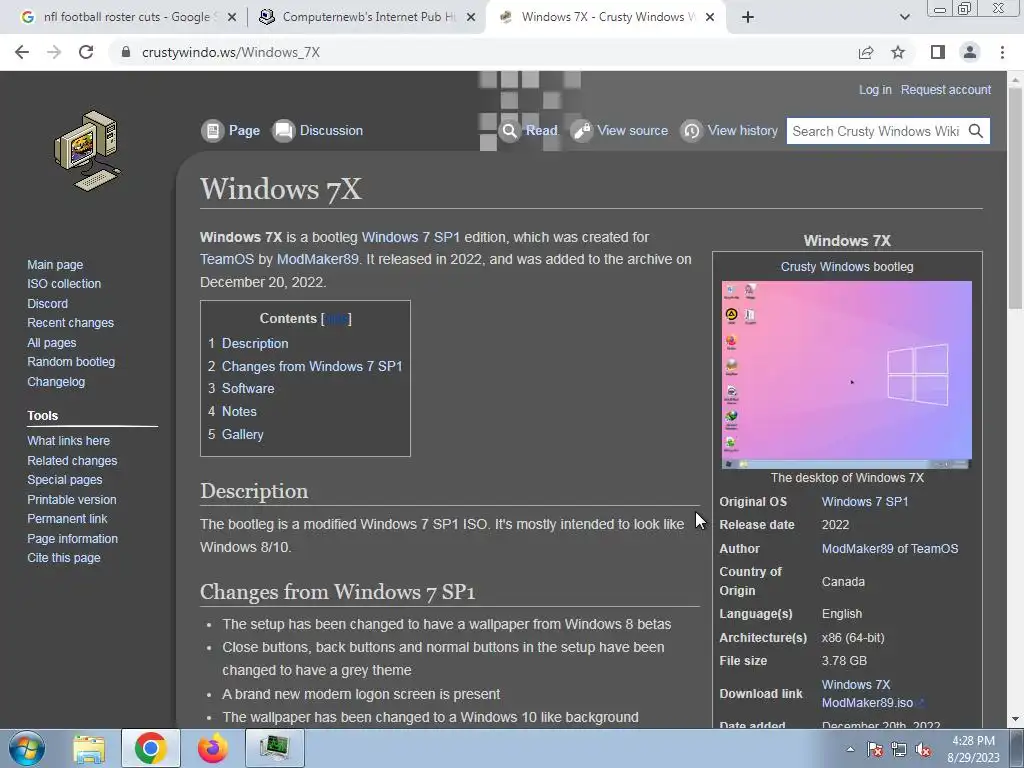Viewport: 1024px width, 768px height.
Task: Open the Chrome profile avatar
Action: pyautogui.click(x=970, y=52)
